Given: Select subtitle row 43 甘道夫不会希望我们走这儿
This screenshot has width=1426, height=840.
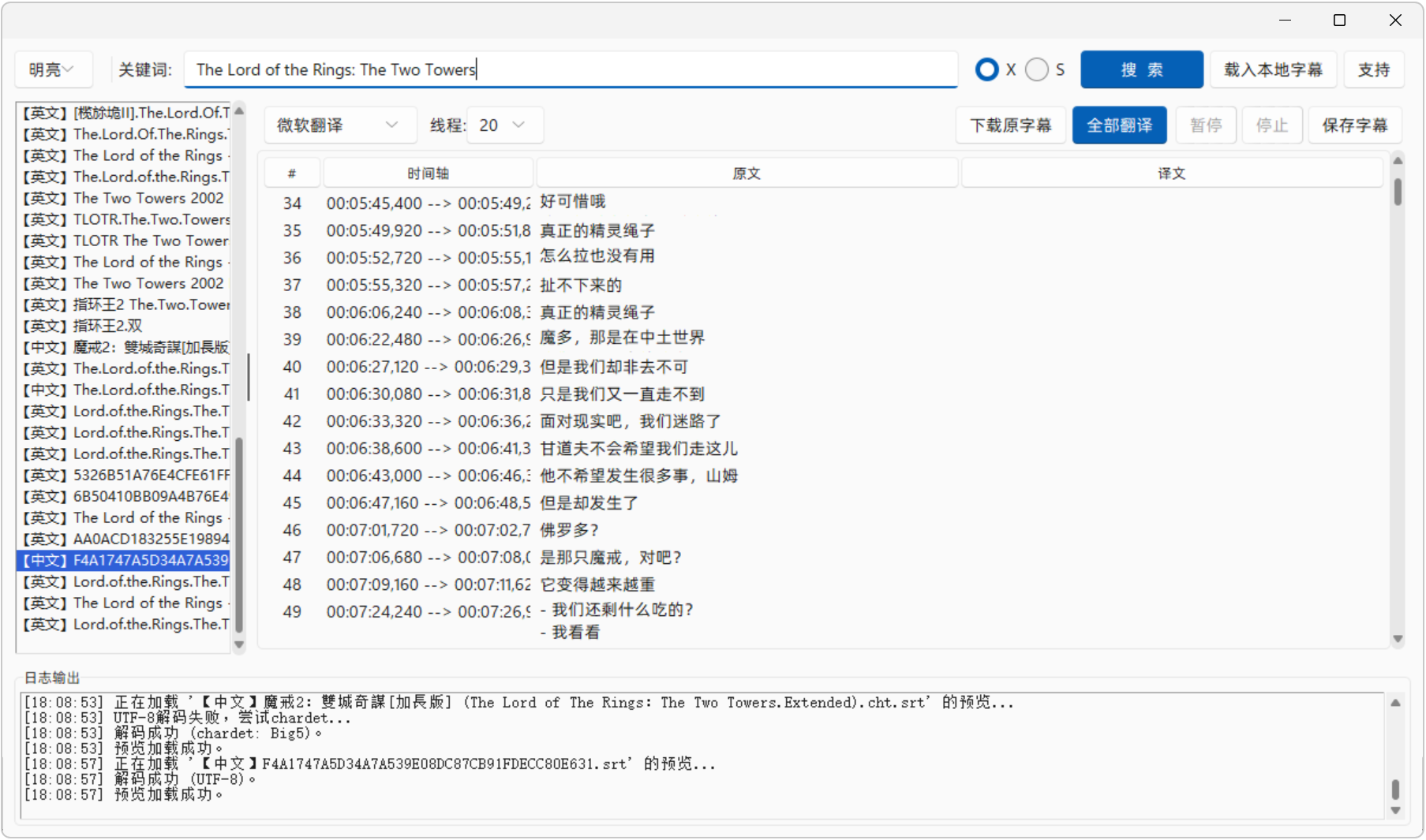Looking at the screenshot, I should pos(823,448).
